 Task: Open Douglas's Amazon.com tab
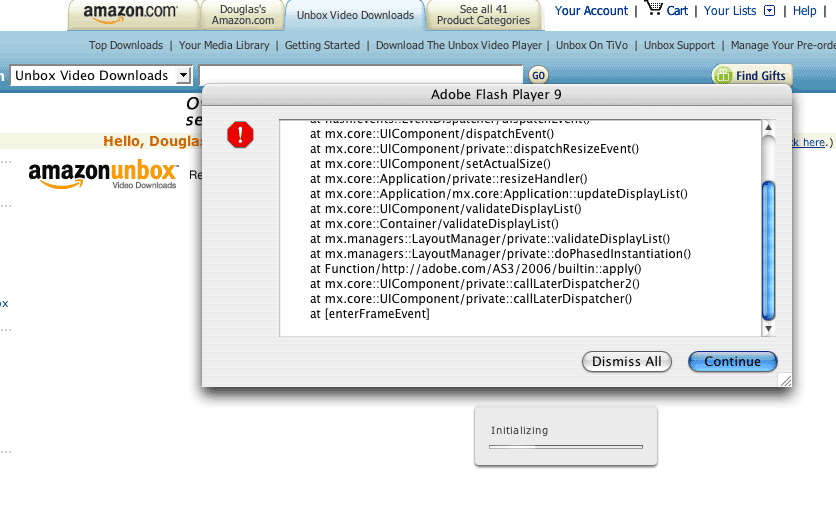243,15
